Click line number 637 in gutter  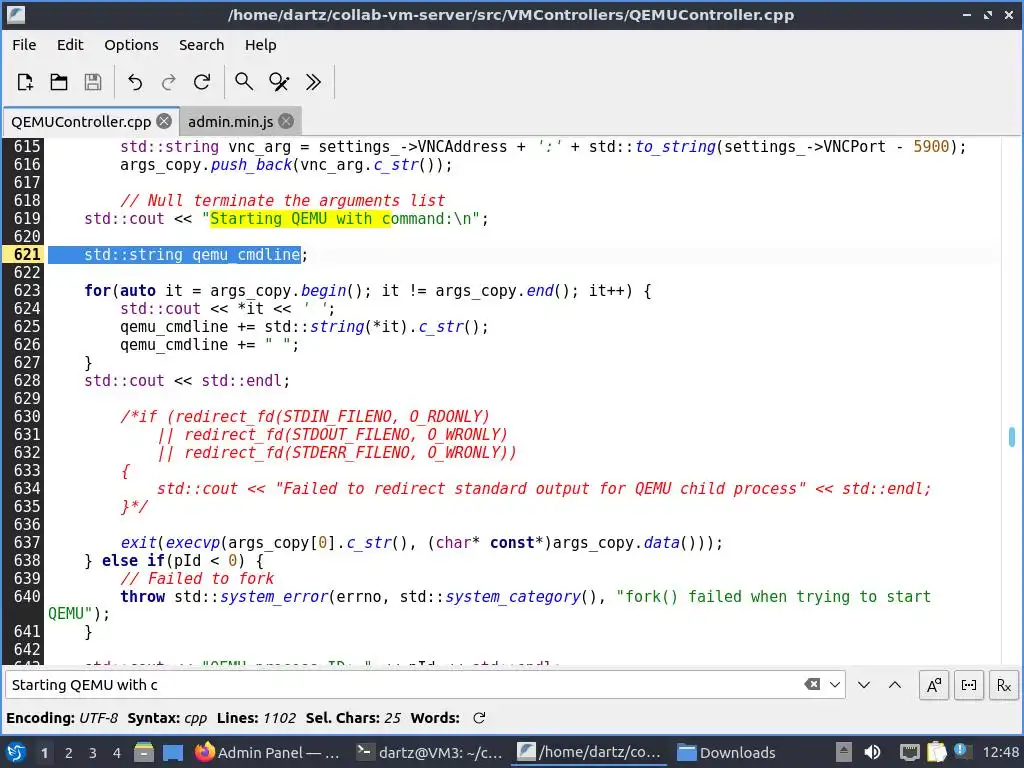tap(27, 542)
